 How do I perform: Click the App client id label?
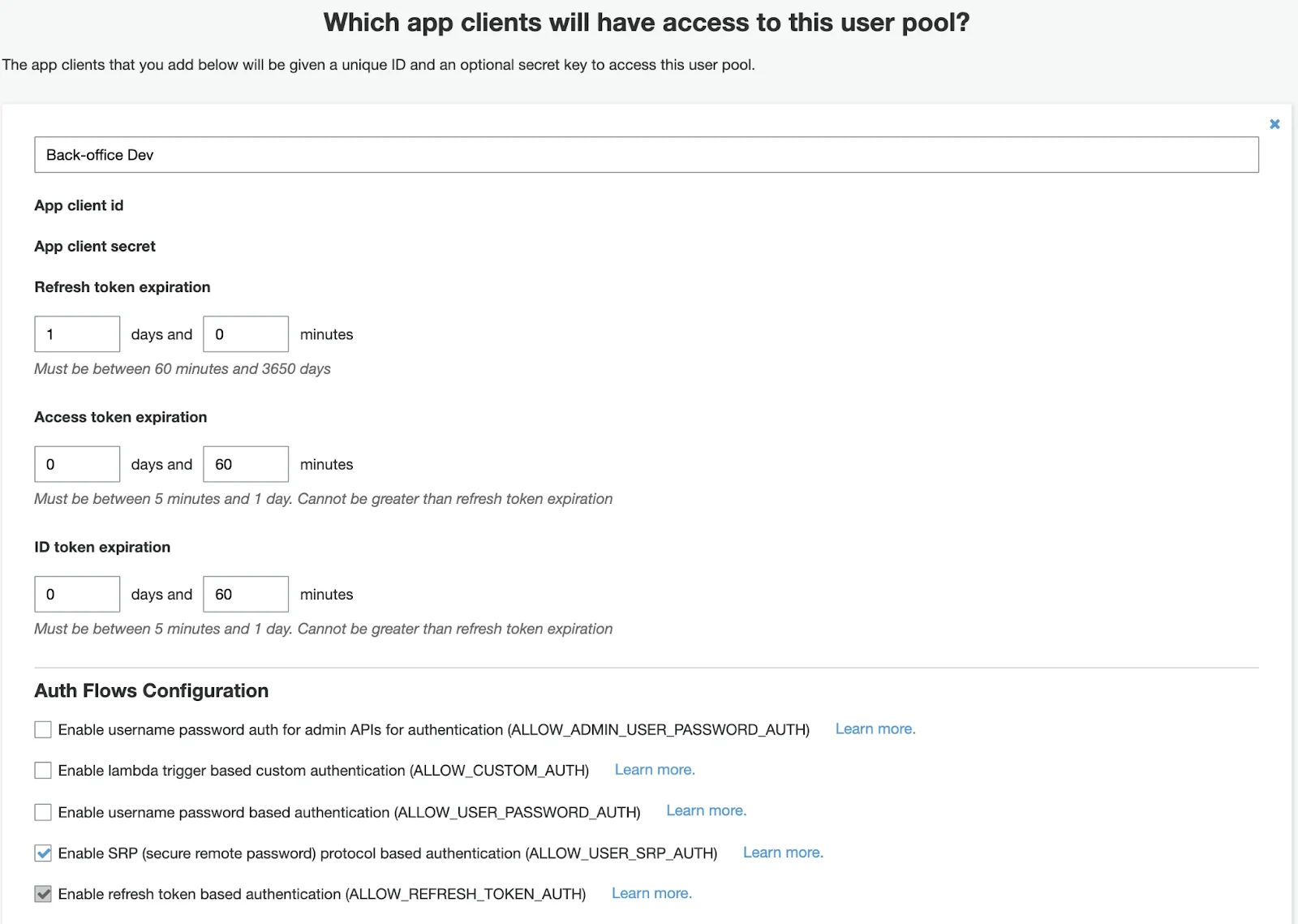(x=79, y=205)
